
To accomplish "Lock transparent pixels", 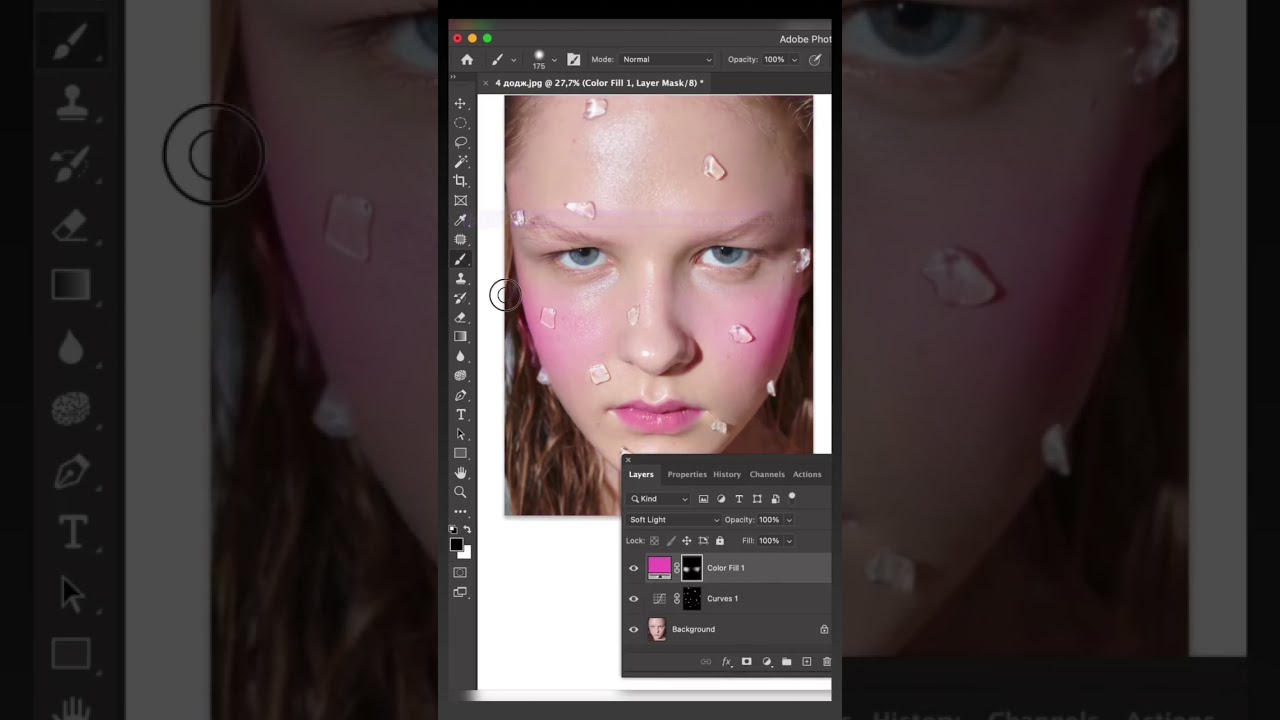I will (654, 541).
